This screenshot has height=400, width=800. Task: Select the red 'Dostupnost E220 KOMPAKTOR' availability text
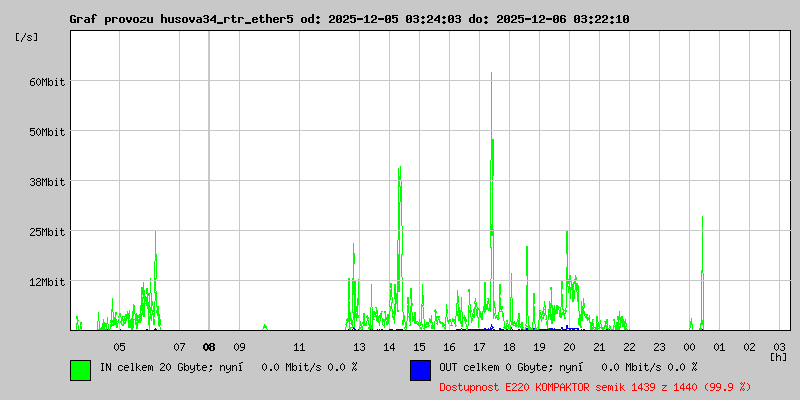[594, 386]
